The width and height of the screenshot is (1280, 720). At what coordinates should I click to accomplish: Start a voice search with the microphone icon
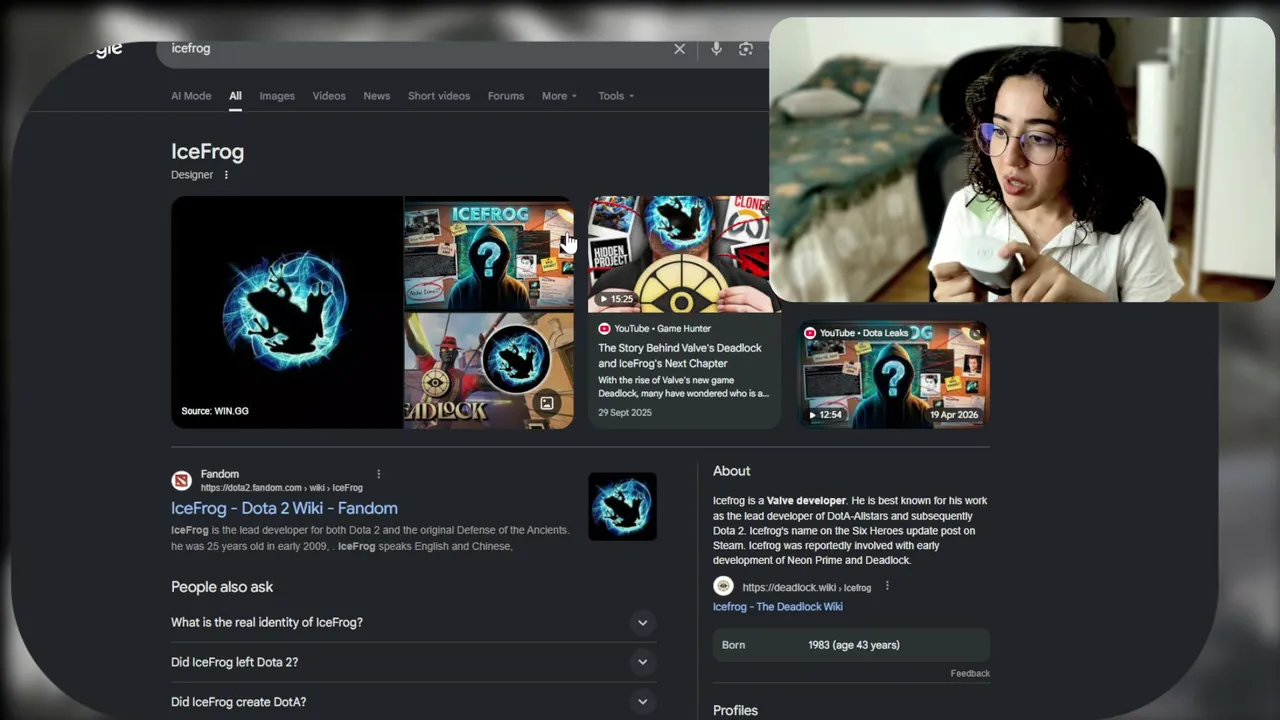[x=716, y=49]
